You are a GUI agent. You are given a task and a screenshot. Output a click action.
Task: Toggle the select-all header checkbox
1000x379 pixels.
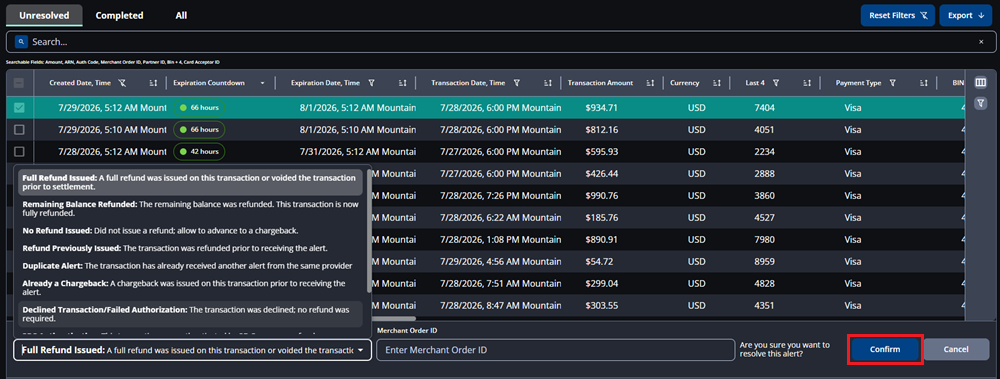(x=19, y=83)
